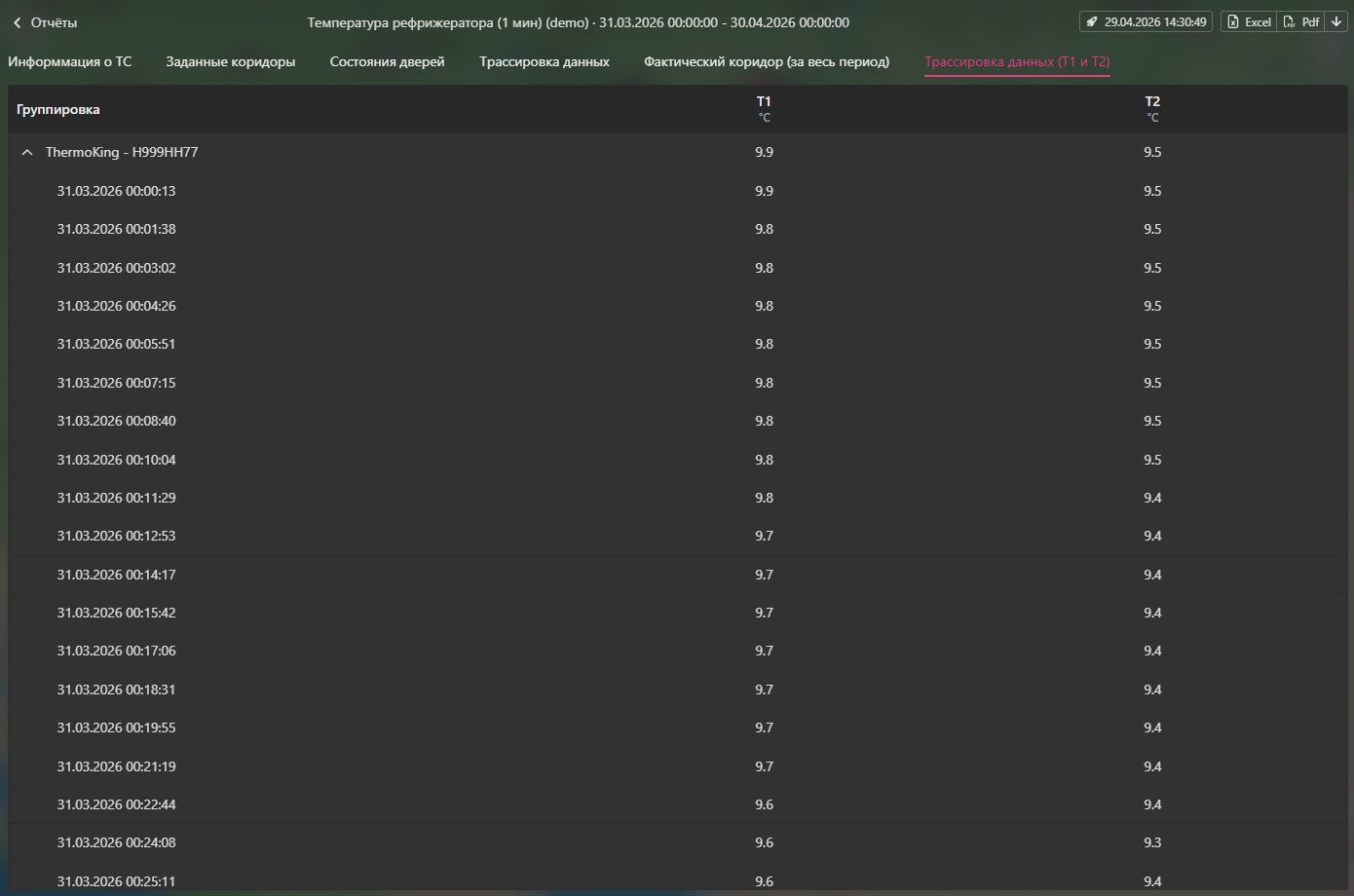Collapse the ThermoKing - H999HH77 group
Screen dimensions: 1354x896
[x=27, y=153]
